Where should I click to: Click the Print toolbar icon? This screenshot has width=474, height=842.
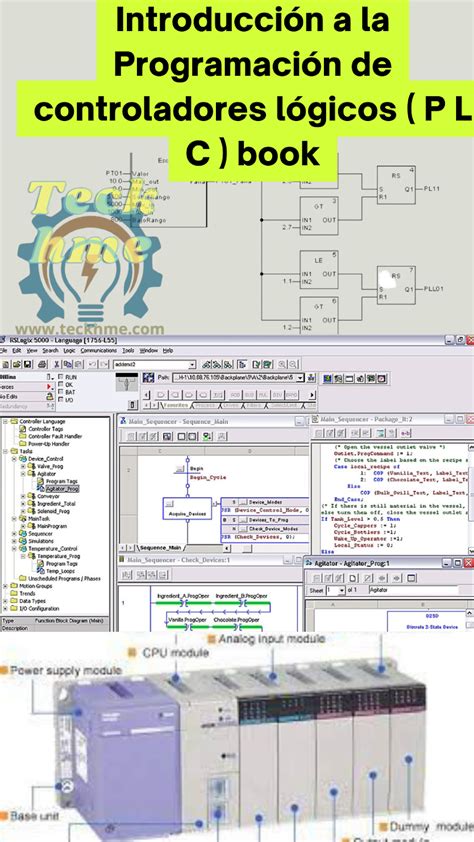(42, 365)
